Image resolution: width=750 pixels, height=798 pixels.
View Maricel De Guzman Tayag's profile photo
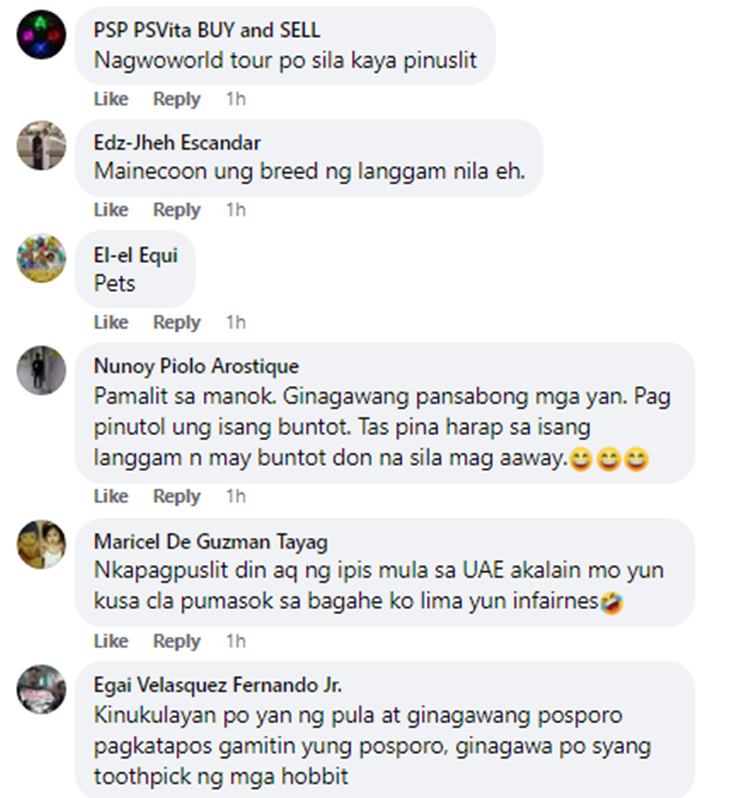tap(41, 544)
